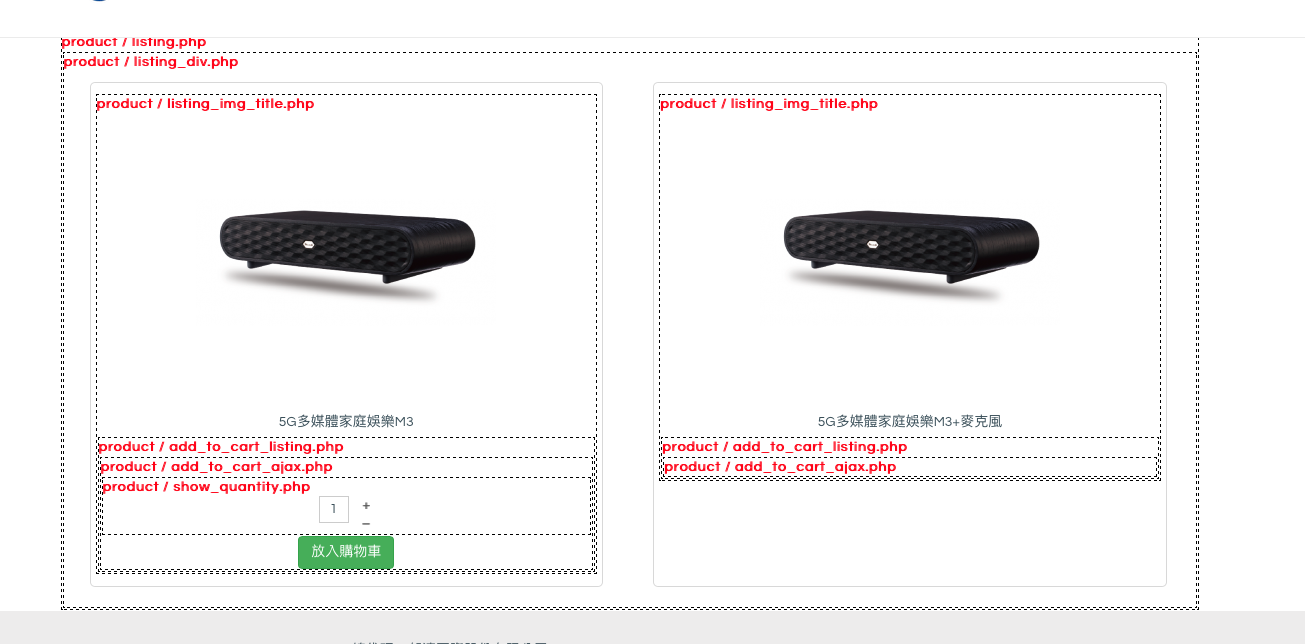Click the green 放入購物車 button
This screenshot has width=1305, height=644.
(346, 552)
